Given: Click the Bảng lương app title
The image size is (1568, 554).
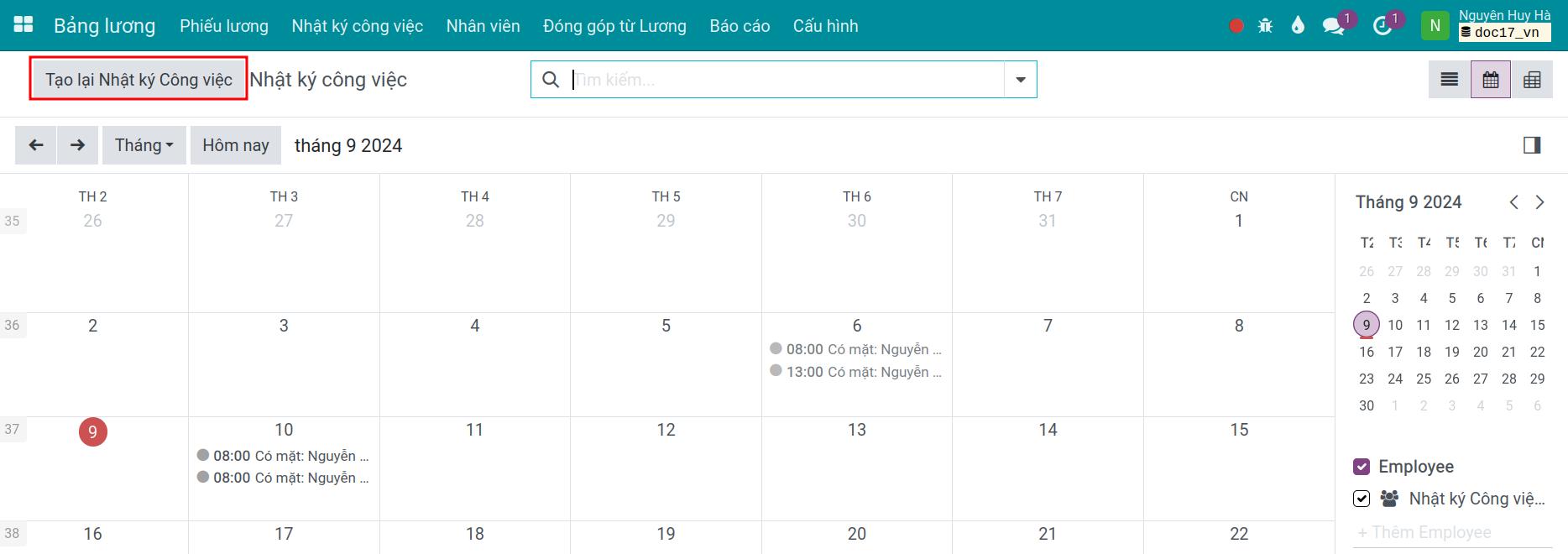Looking at the screenshot, I should coord(105,26).
